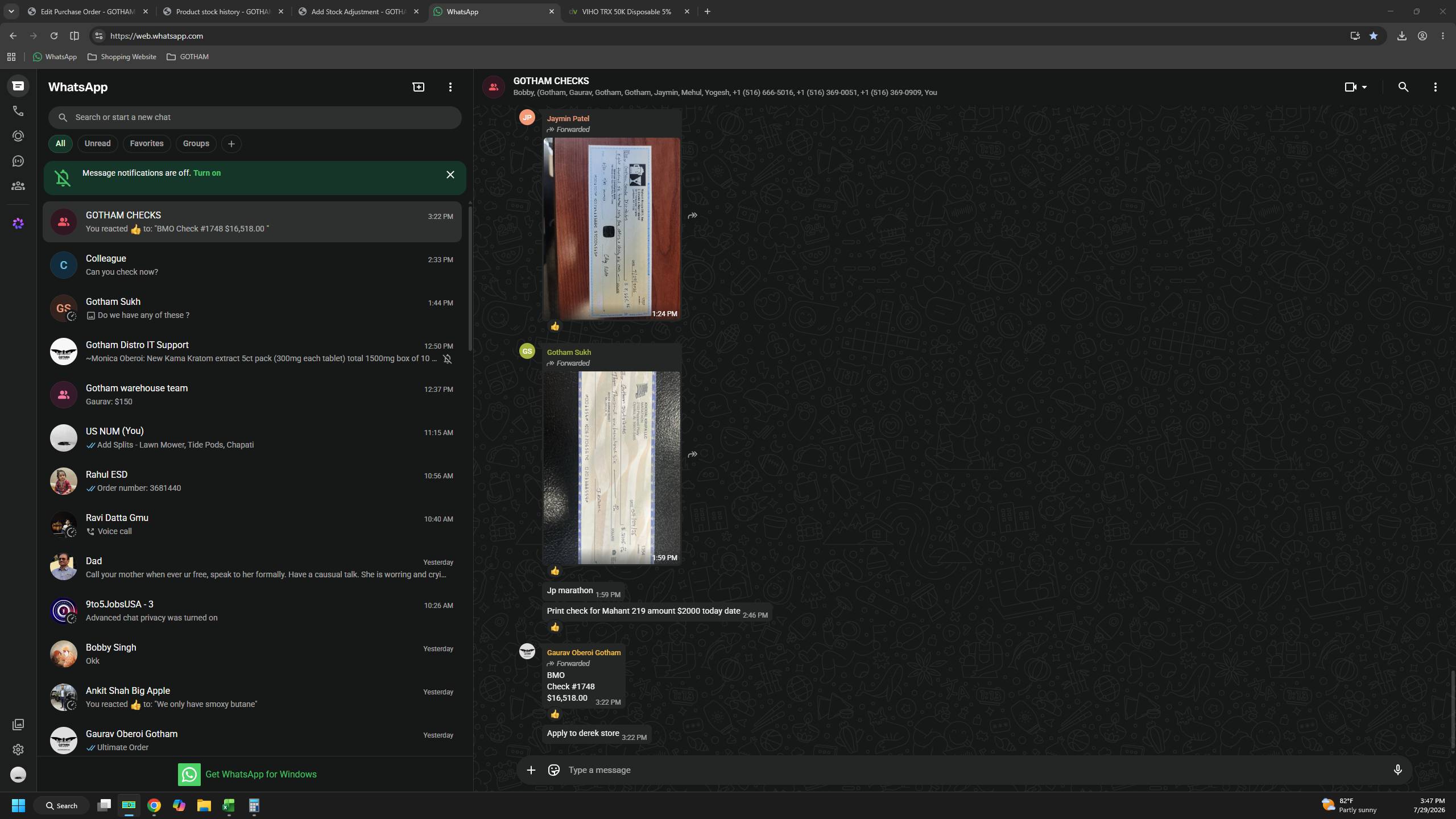This screenshot has width=1456, height=819.
Task: Open the Communities sidebar icon
Action: (x=18, y=186)
